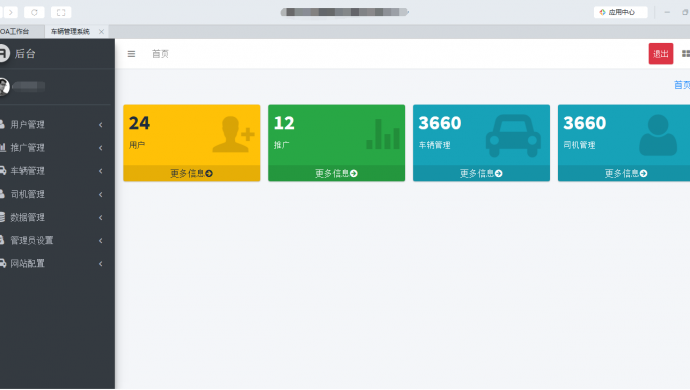Click the fullscreen icon in browser toolbar

pyautogui.click(x=61, y=12)
